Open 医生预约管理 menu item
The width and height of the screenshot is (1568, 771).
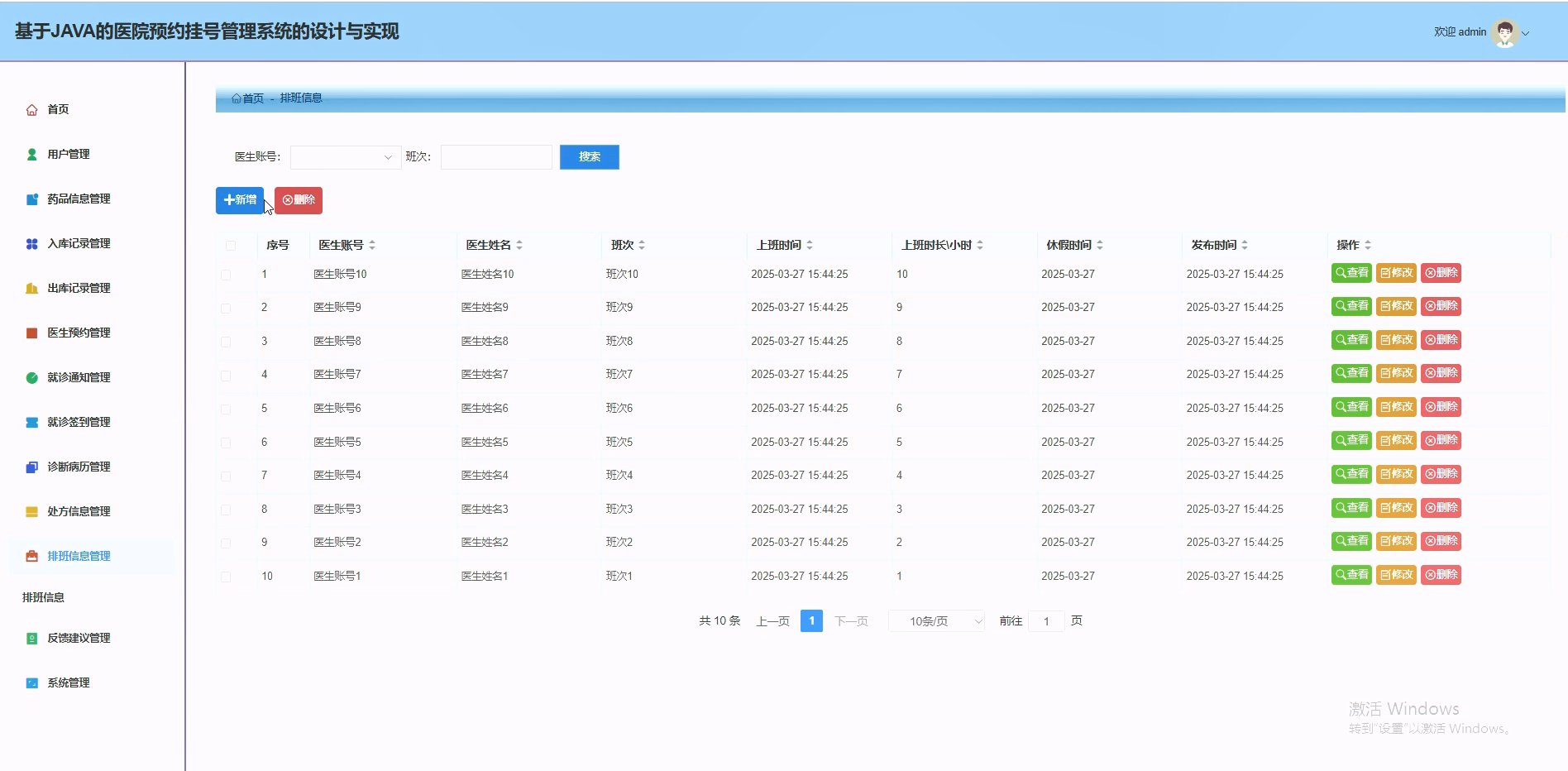79,333
